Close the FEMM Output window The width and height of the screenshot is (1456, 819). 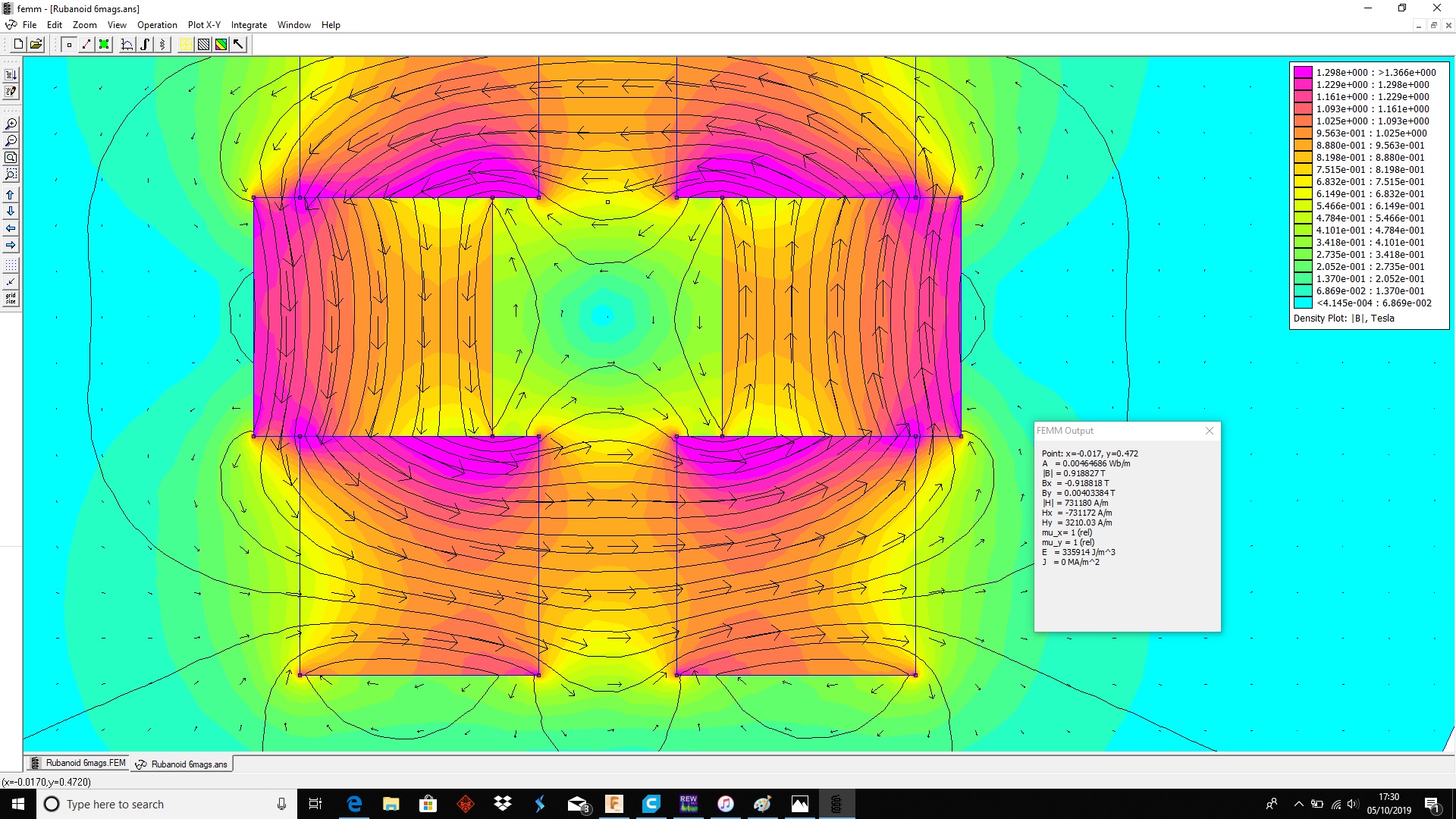point(1210,431)
